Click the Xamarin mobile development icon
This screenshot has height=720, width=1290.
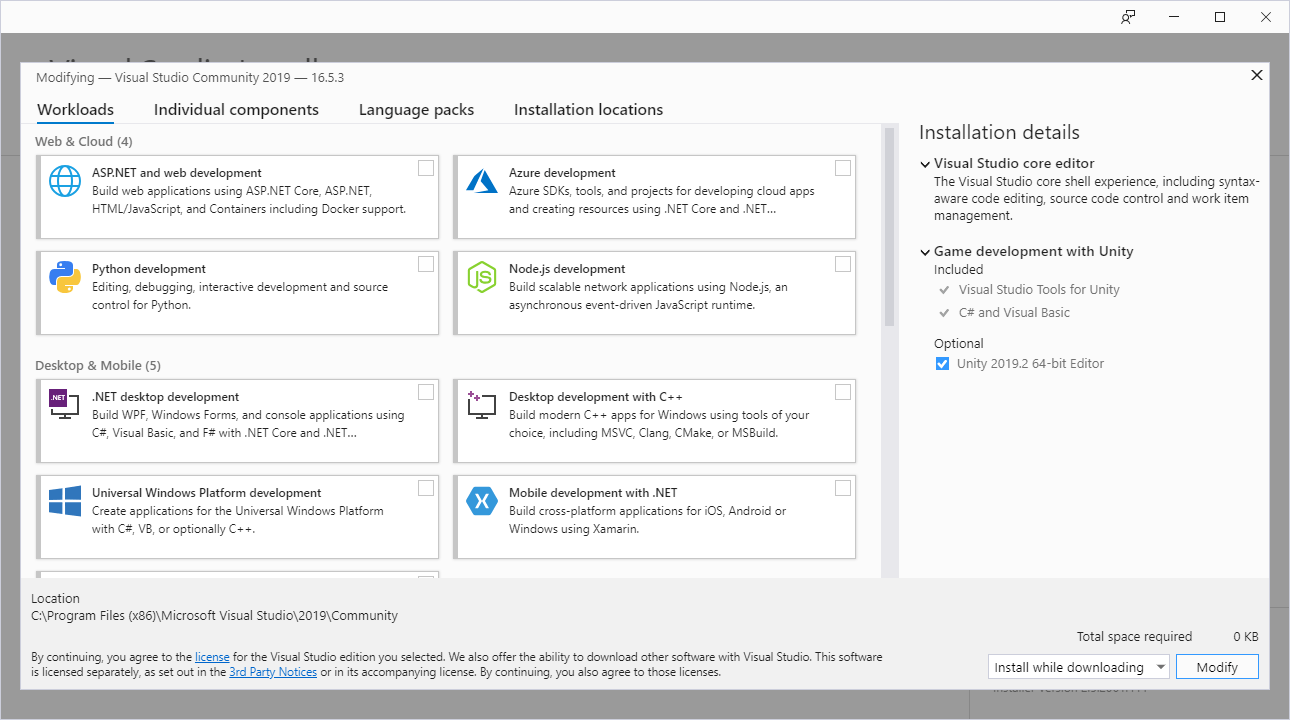[482, 501]
